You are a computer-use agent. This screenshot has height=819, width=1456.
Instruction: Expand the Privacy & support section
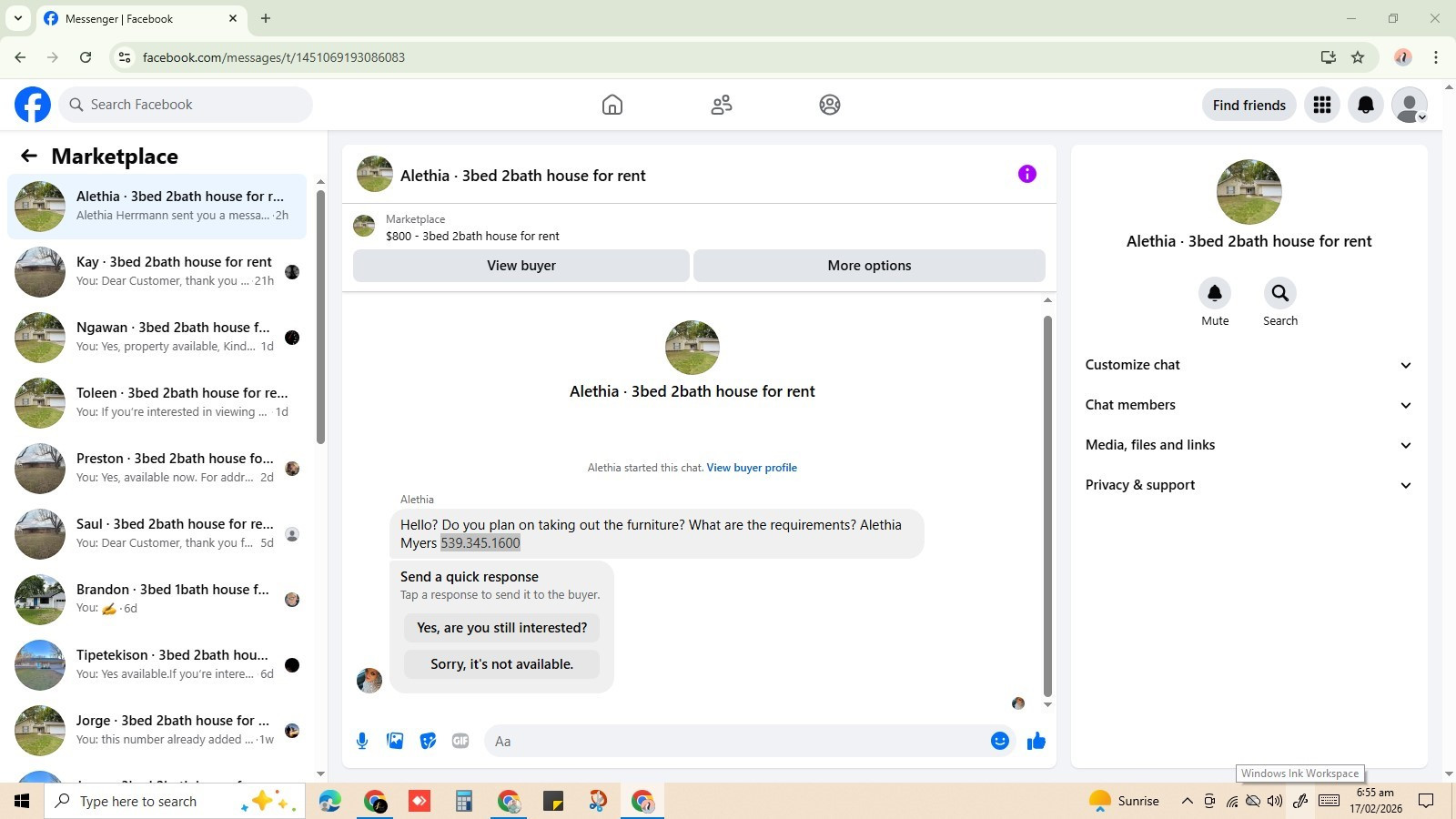1249,485
